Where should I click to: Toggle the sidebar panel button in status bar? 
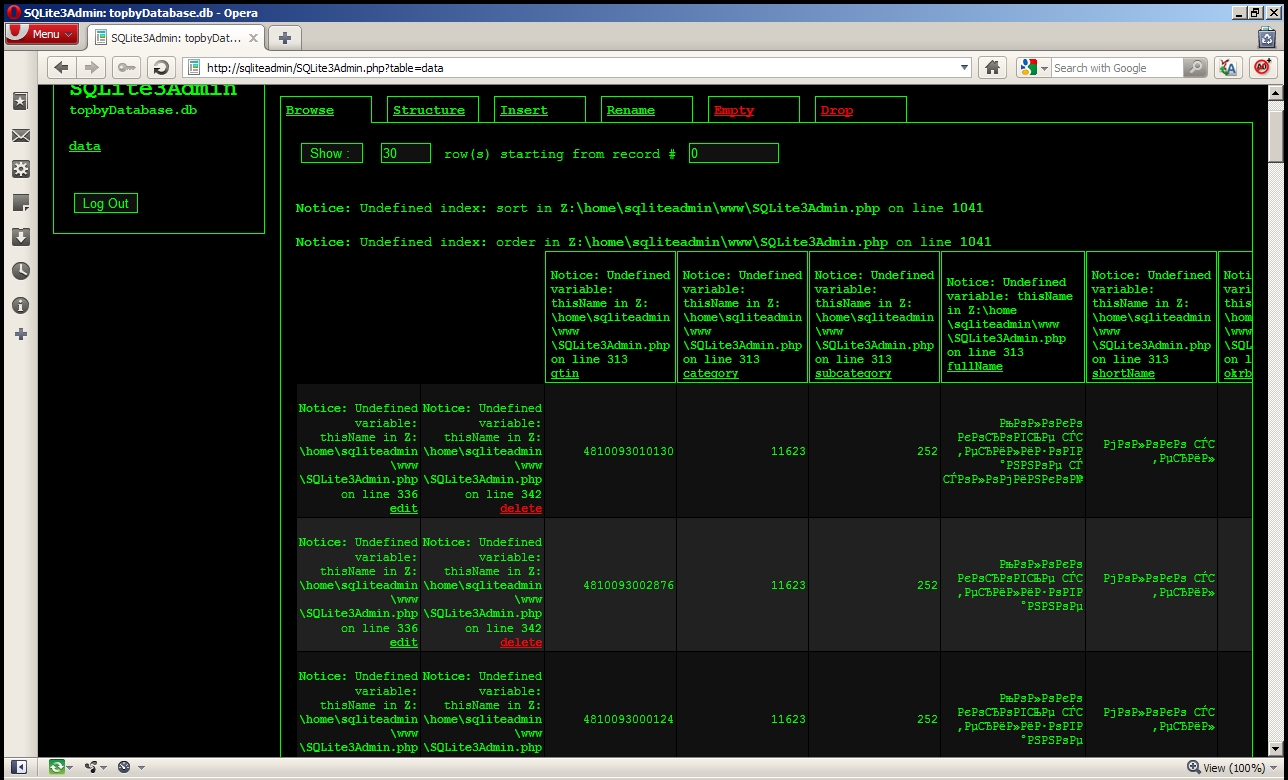click(19, 767)
